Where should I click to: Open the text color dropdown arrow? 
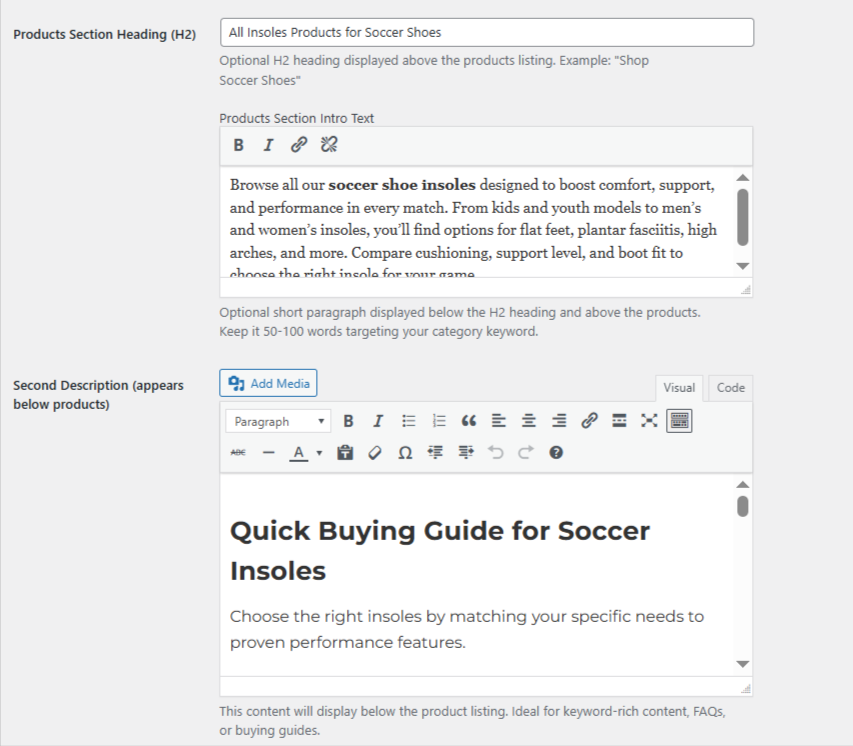(318, 452)
